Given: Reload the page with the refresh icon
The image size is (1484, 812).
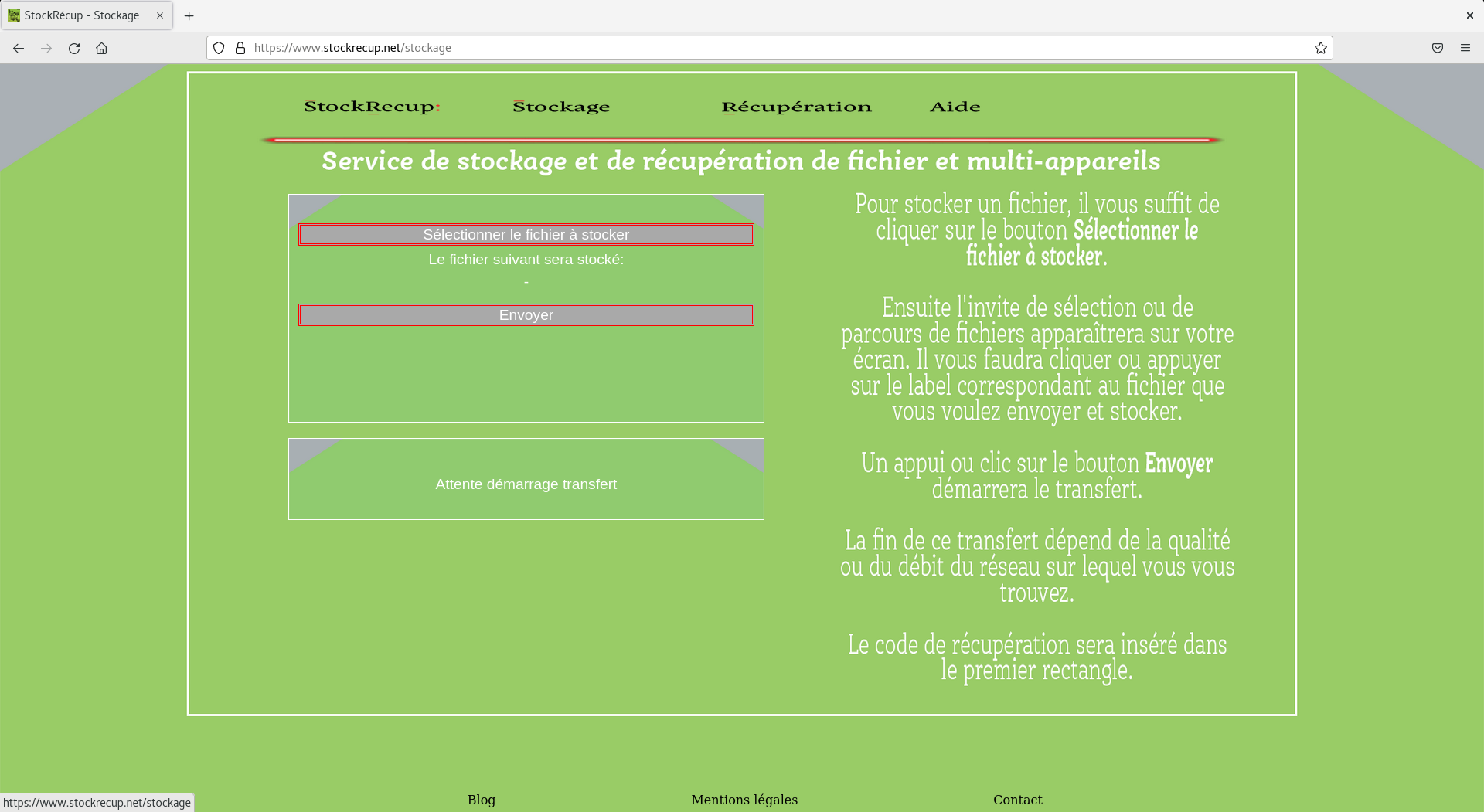Looking at the screenshot, I should click(x=74, y=48).
